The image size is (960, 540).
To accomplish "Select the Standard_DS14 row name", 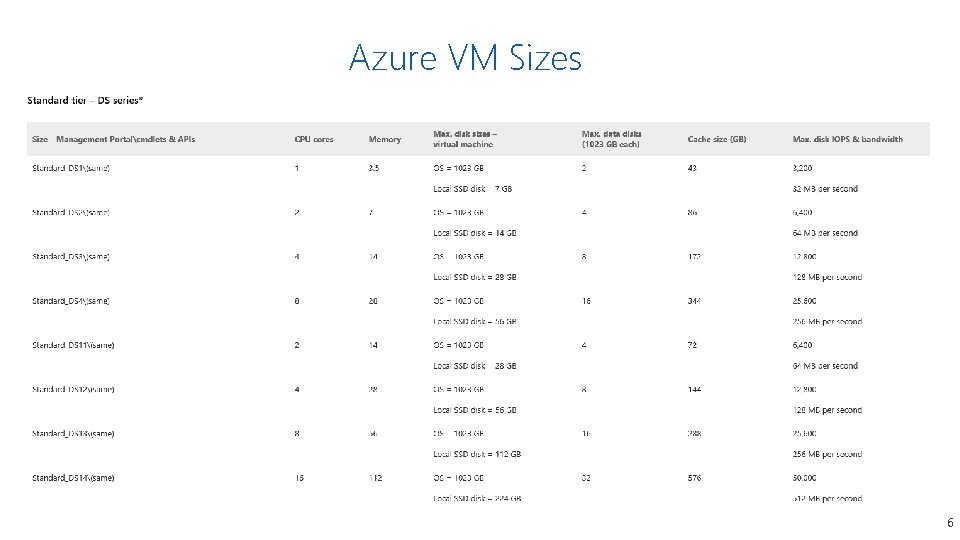I will [x=73, y=478].
